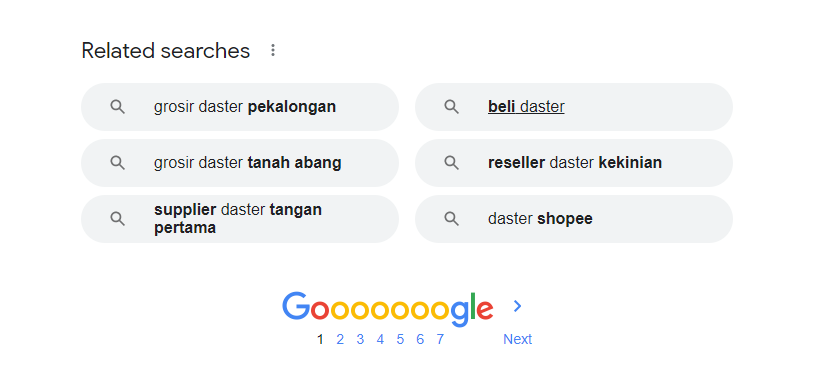This screenshot has width=821, height=385.
Task: Open the grosir daster pekalongan suggestion
Action: click(x=240, y=107)
